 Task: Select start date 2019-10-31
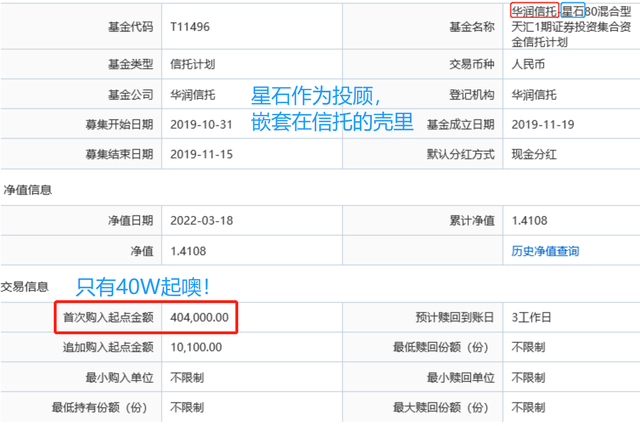201,124
